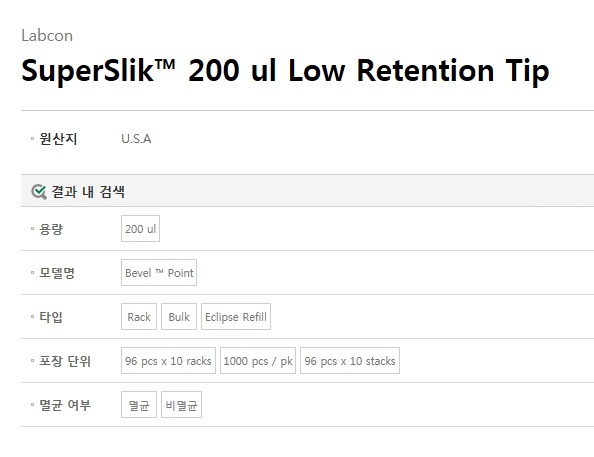Open the Labcon brand link

[47, 36]
